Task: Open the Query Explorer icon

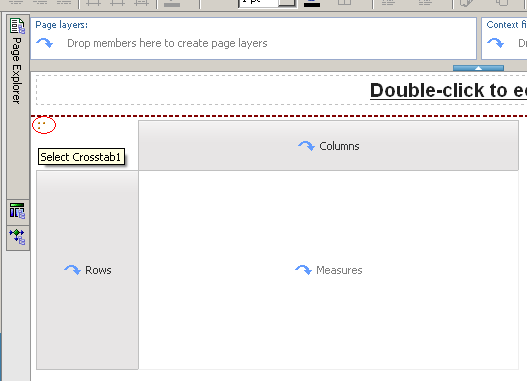Action: point(18,212)
